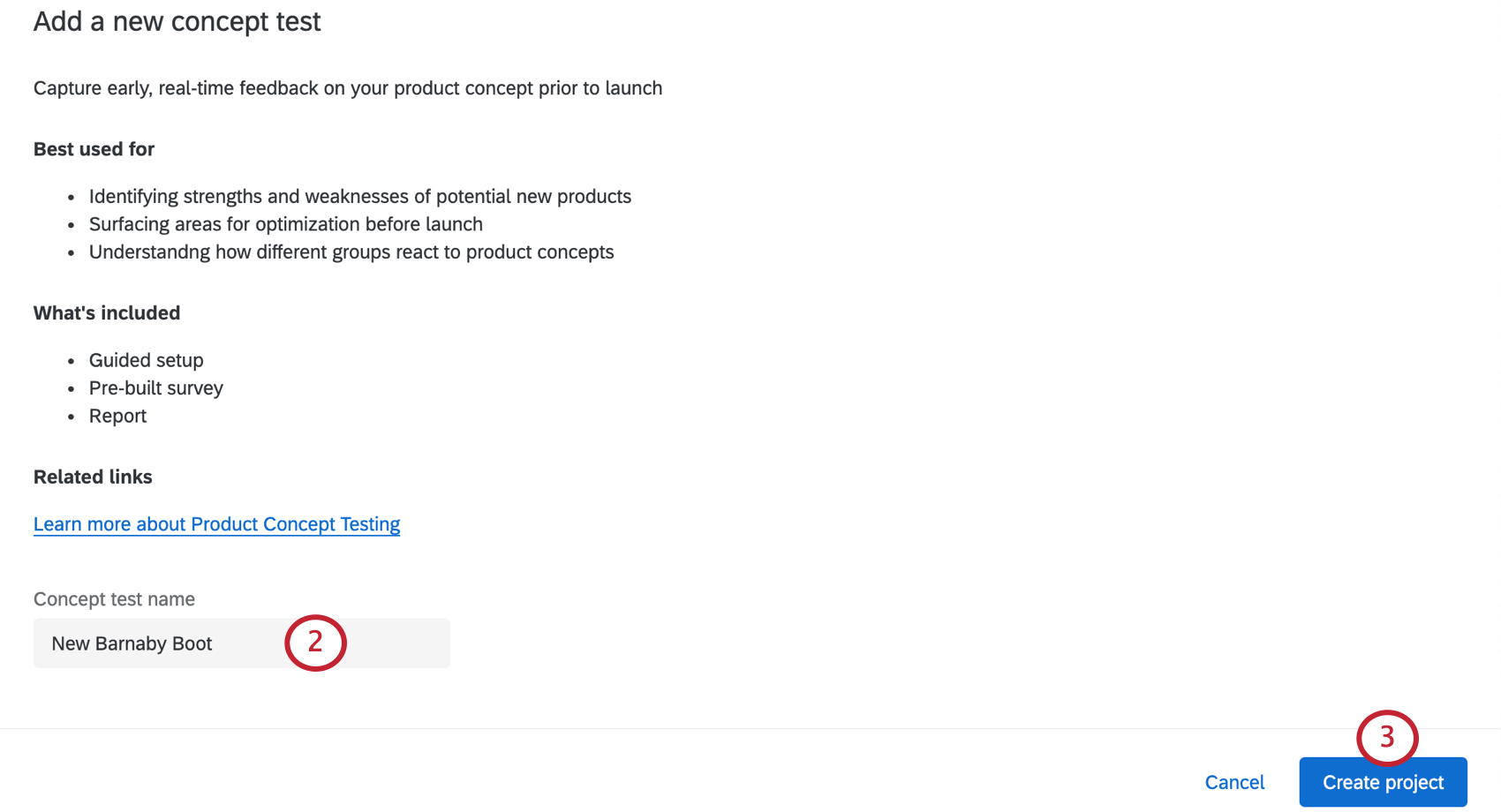Open the Learn more about Product Concept Testing link
Viewport: 1501px width, 812px height.
coord(216,523)
